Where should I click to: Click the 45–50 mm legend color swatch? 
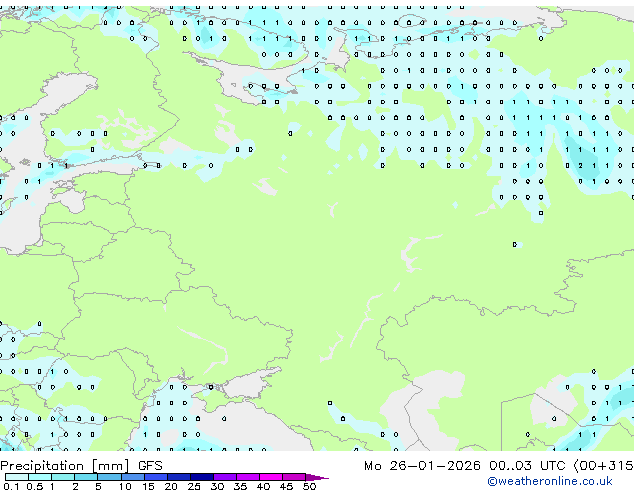294,477
